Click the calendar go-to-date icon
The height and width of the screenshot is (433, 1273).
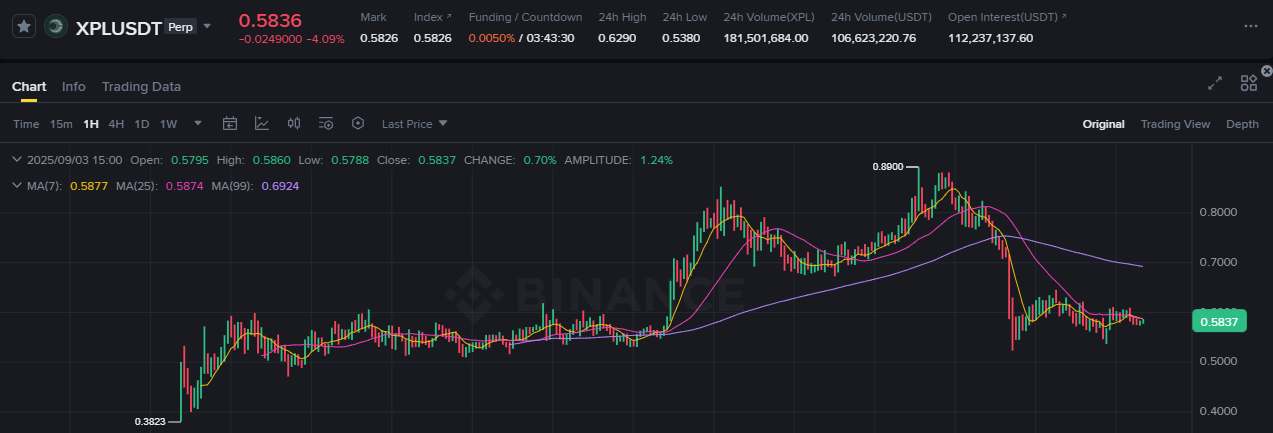point(230,124)
